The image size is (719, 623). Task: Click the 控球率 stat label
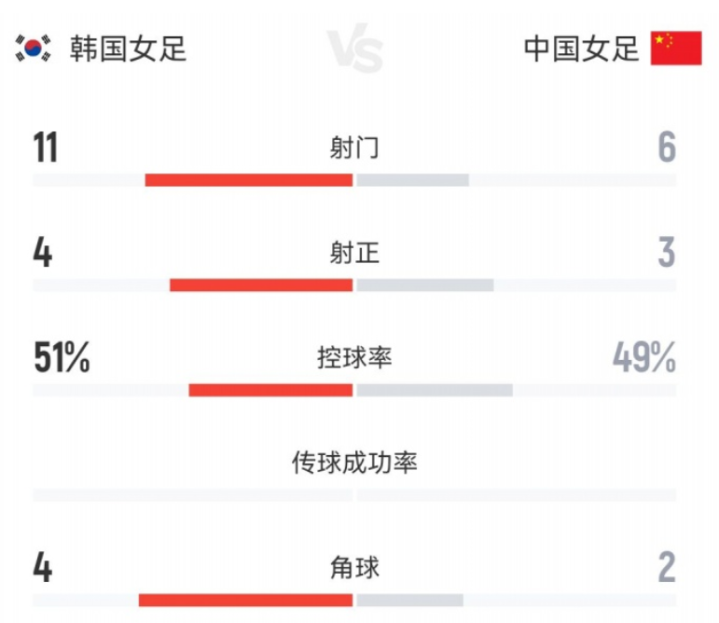pos(354,358)
